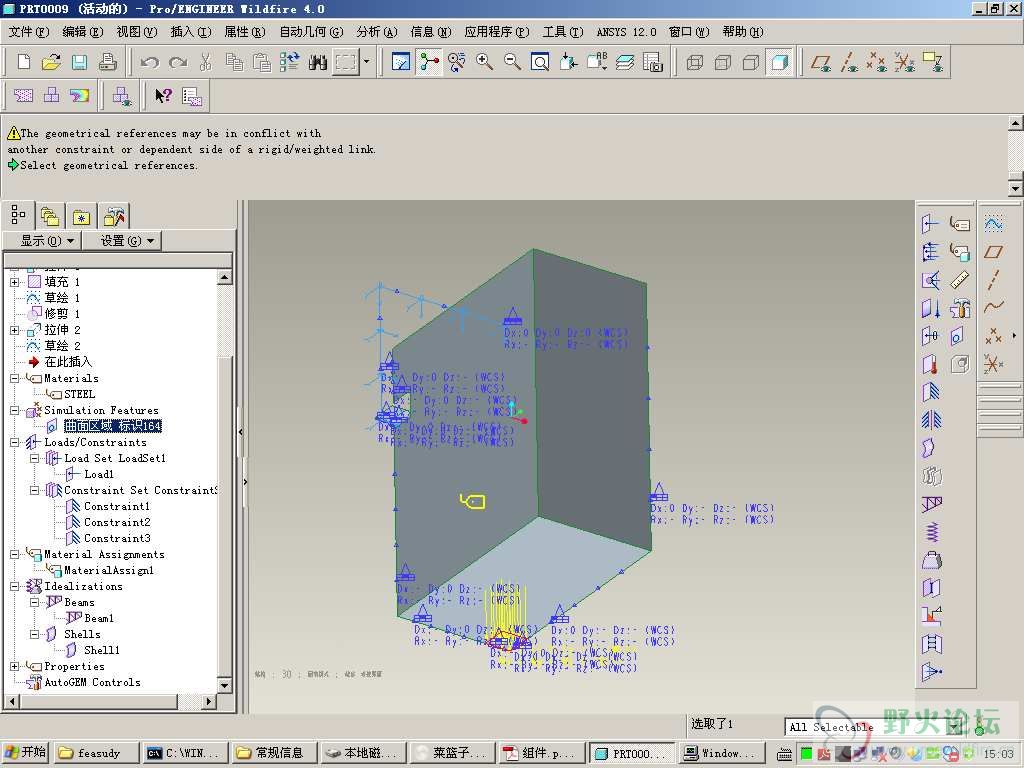The image size is (1024, 768).
Task: Click the context help pointer icon
Action: [164, 96]
